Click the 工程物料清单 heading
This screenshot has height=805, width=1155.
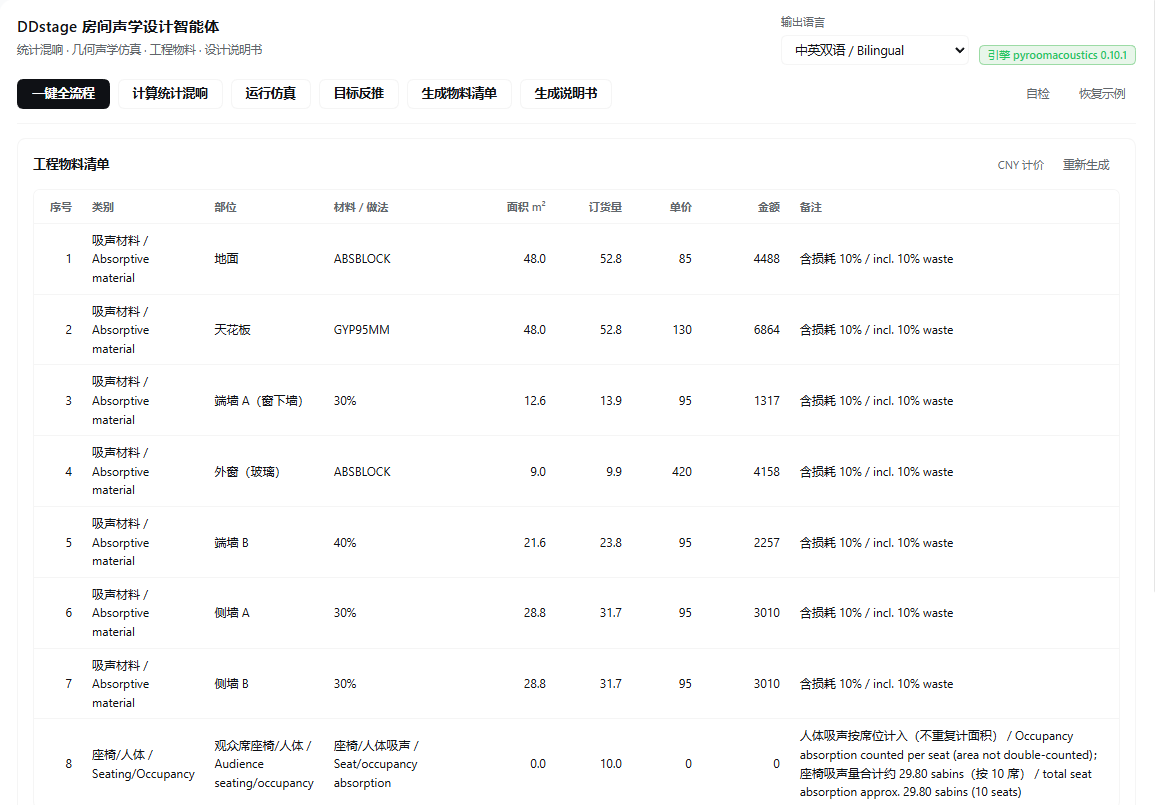point(71,164)
